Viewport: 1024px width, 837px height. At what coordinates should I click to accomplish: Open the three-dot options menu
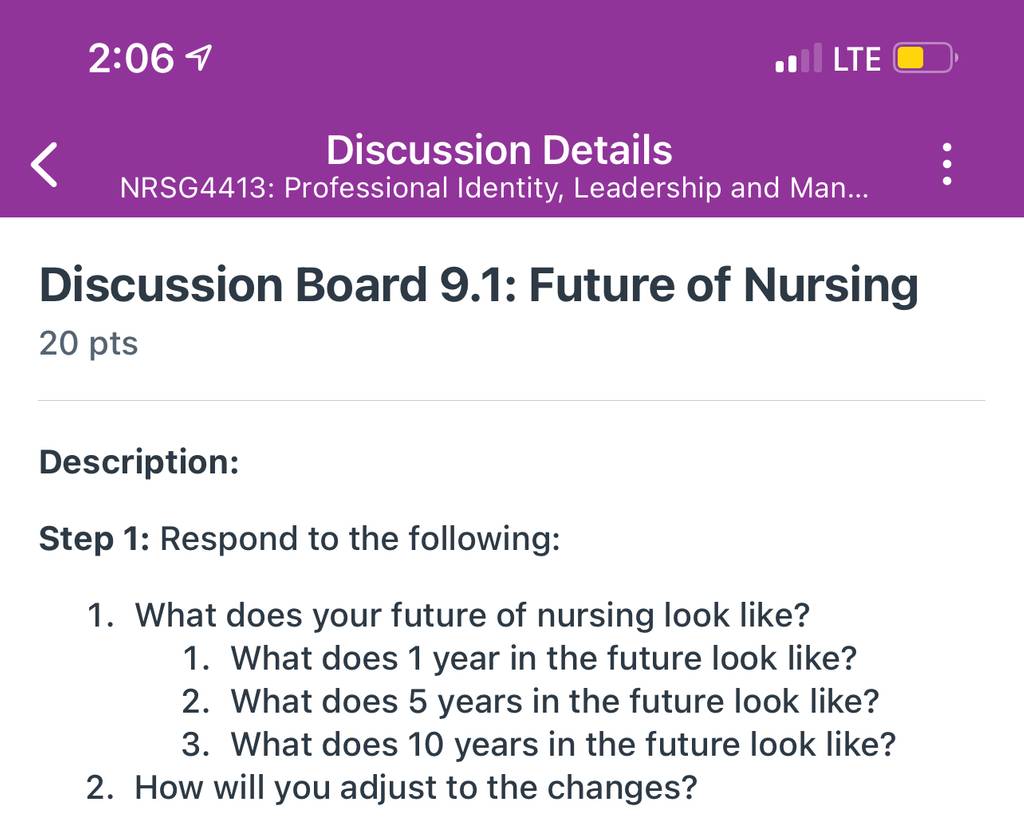point(947,164)
